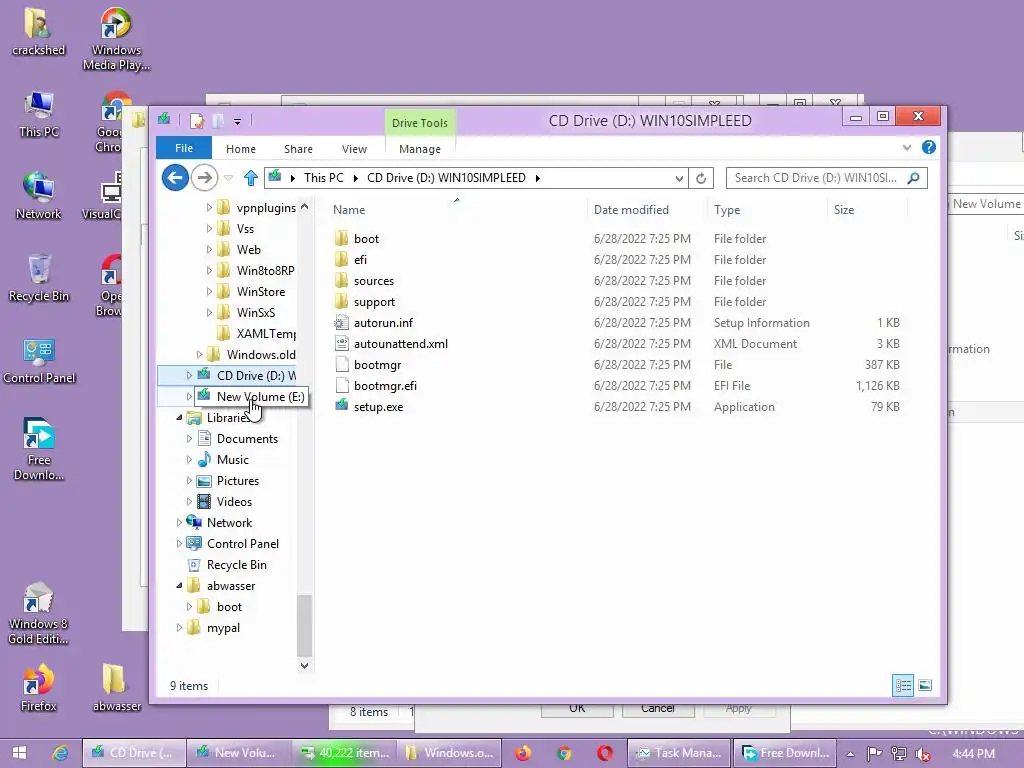Click the Forward arrow in Explorer
1024x768 pixels.
point(204,178)
